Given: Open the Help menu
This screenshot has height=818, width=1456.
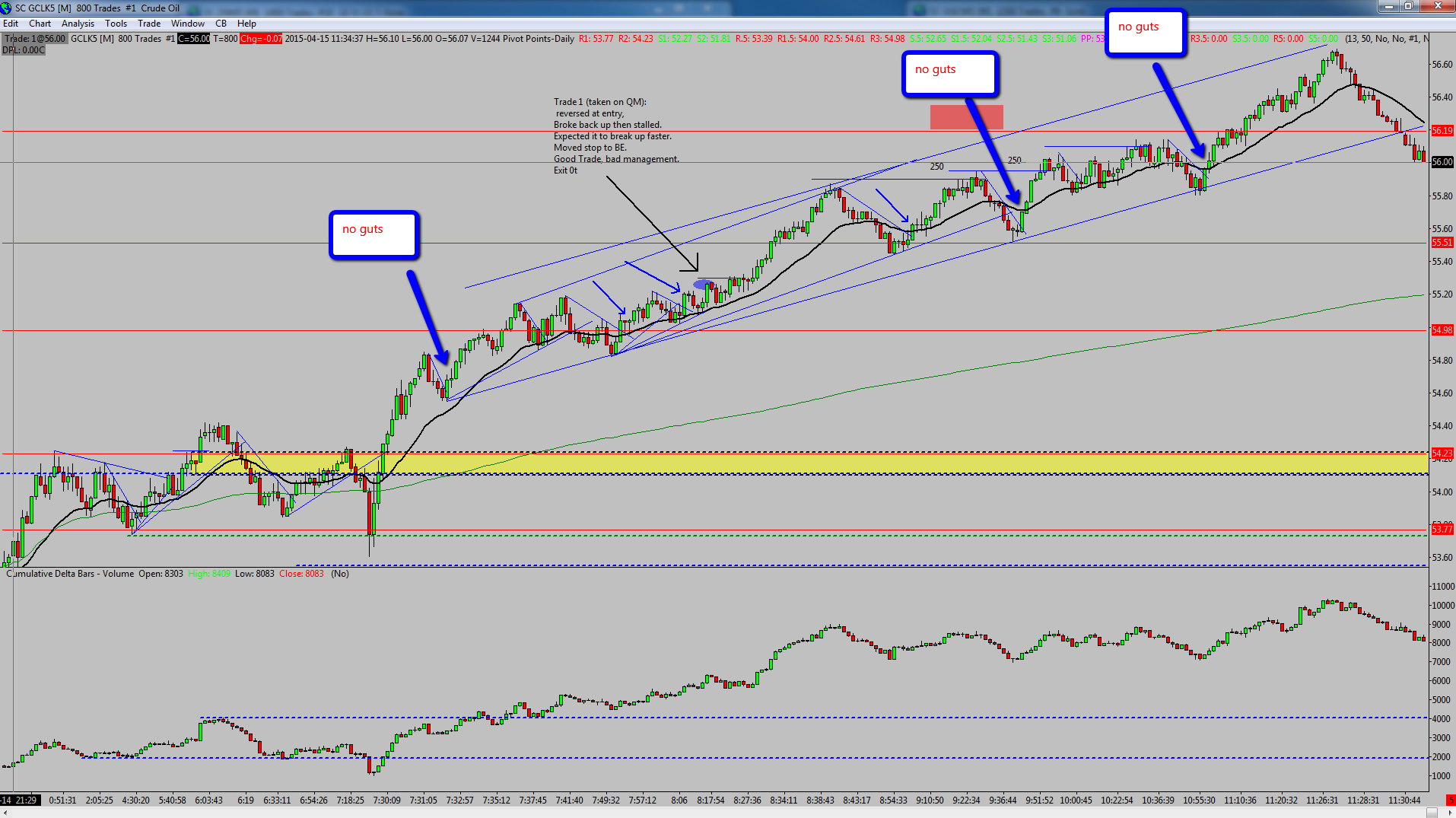Looking at the screenshot, I should point(246,24).
